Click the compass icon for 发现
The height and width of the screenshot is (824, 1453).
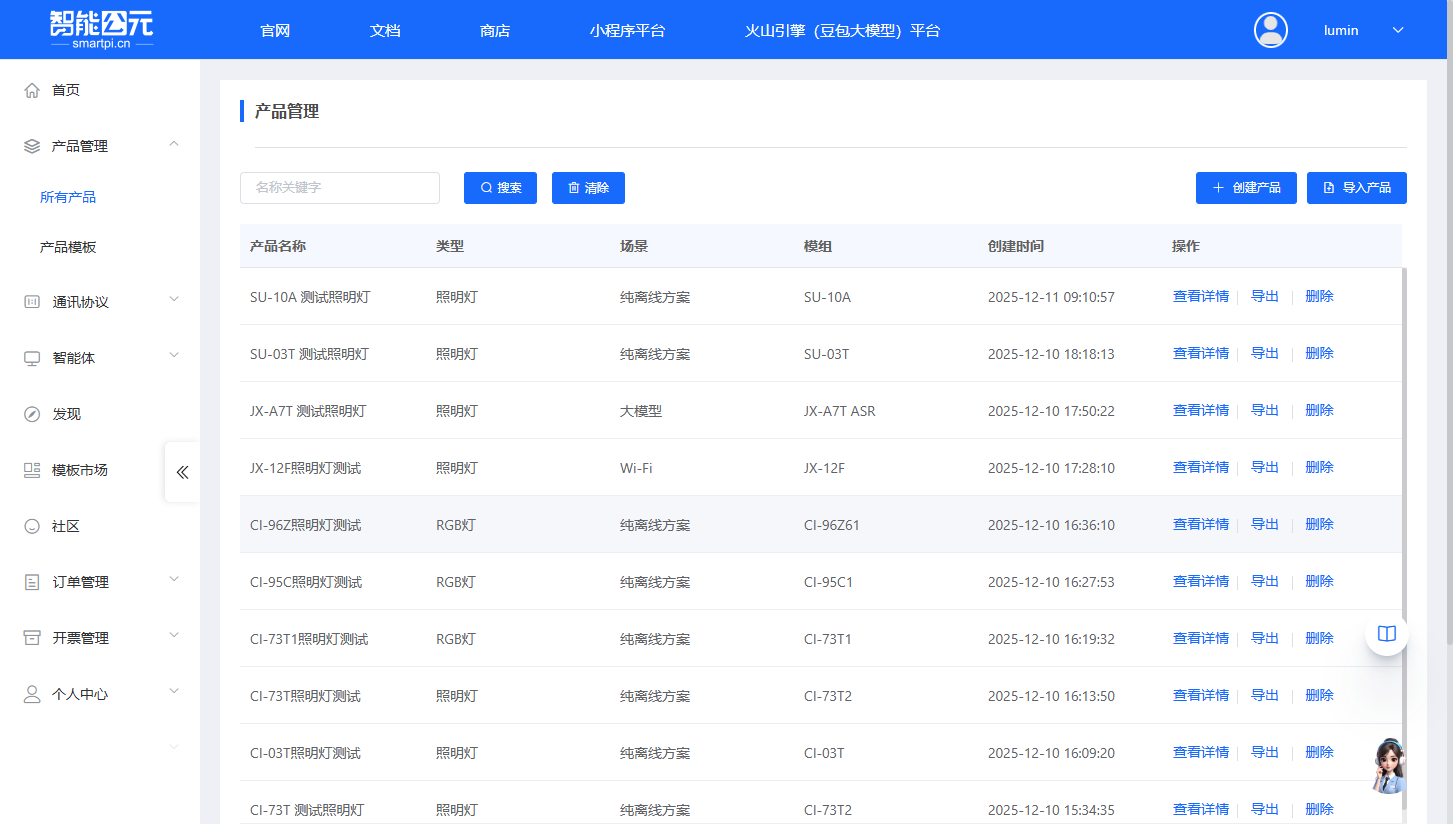pos(32,414)
